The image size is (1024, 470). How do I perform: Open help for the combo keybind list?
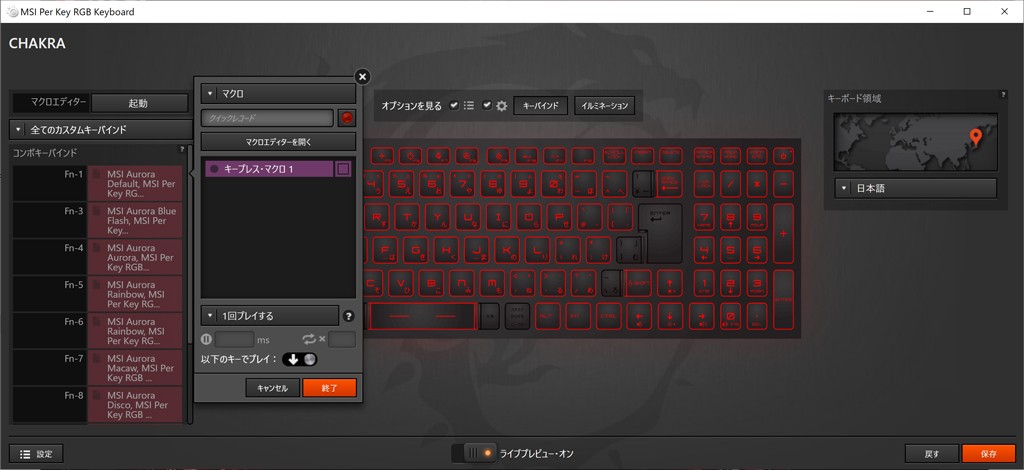182,149
